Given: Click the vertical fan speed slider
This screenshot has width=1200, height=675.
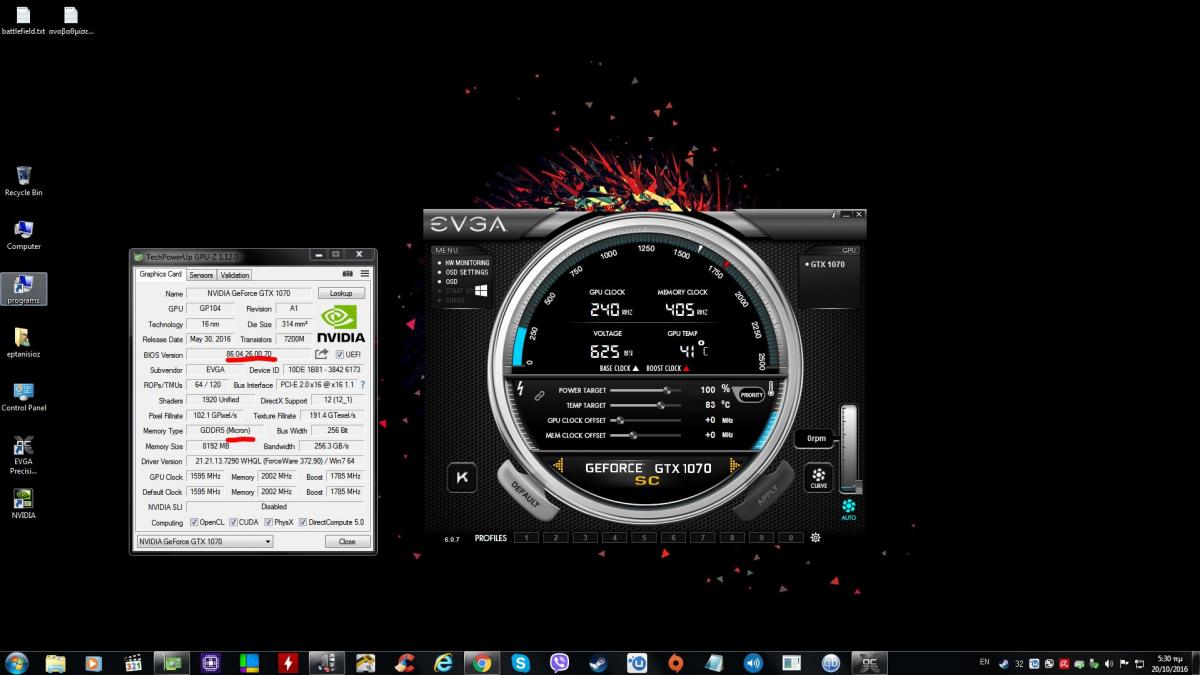Looking at the screenshot, I should tap(849, 449).
